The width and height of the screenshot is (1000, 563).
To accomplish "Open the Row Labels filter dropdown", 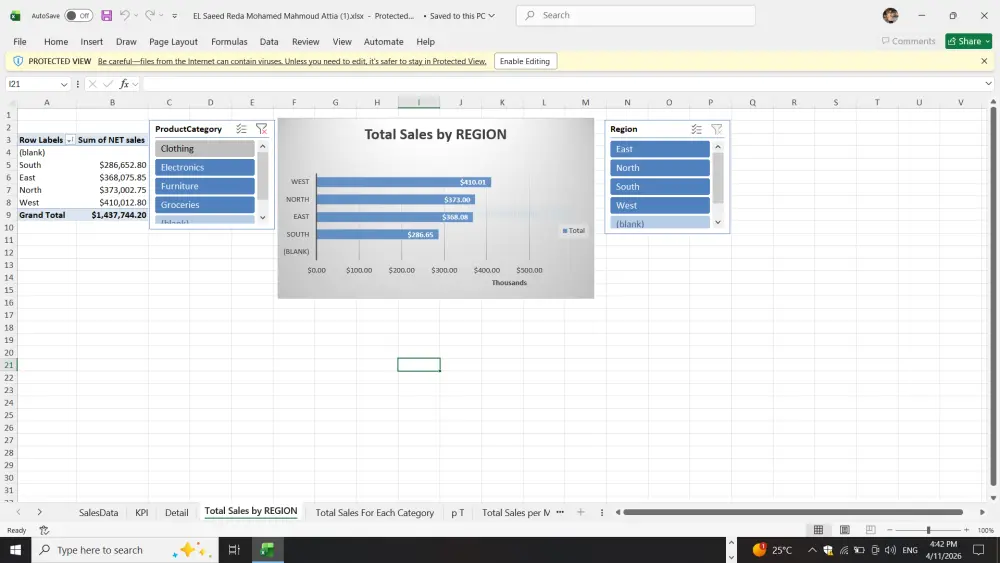I will pyautogui.click(x=70, y=140).
